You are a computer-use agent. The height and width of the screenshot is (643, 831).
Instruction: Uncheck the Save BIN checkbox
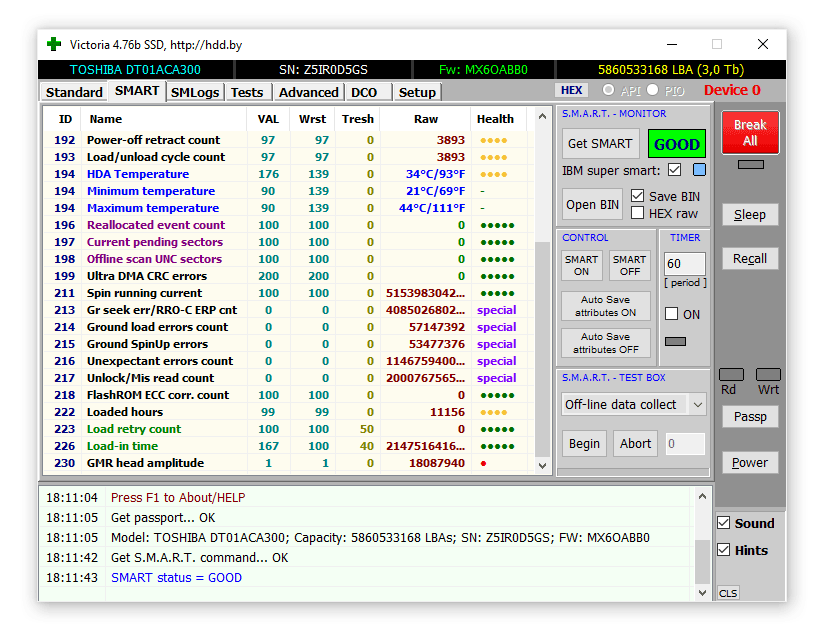coord(638,196)
